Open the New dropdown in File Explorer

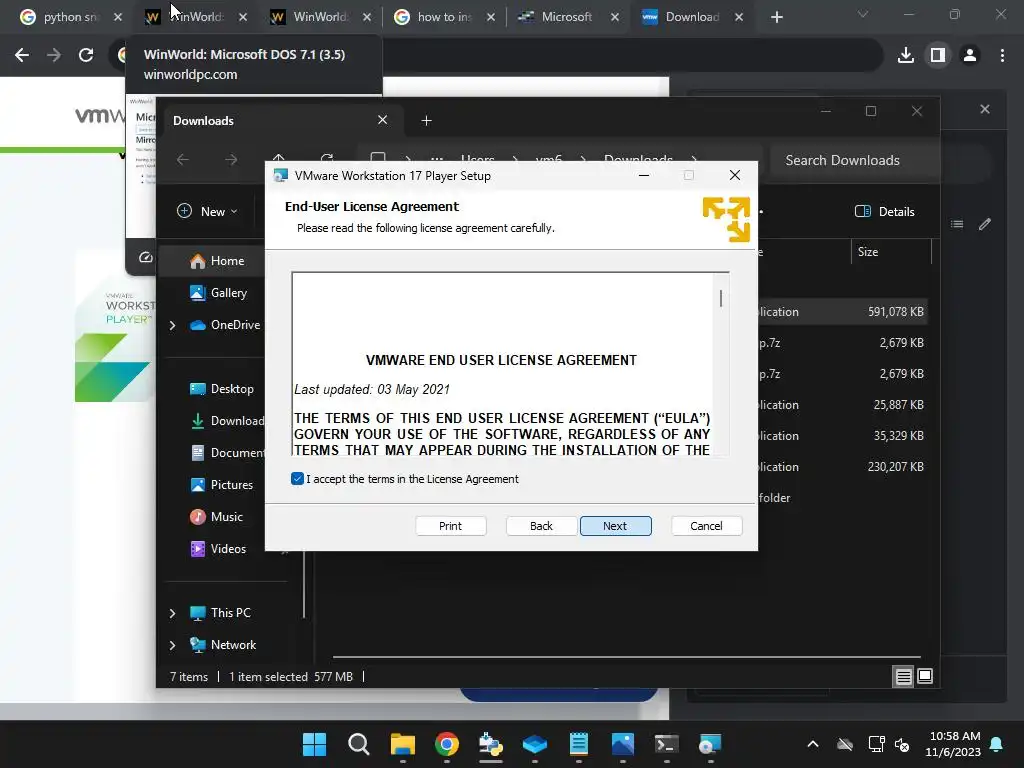point(208,211)
